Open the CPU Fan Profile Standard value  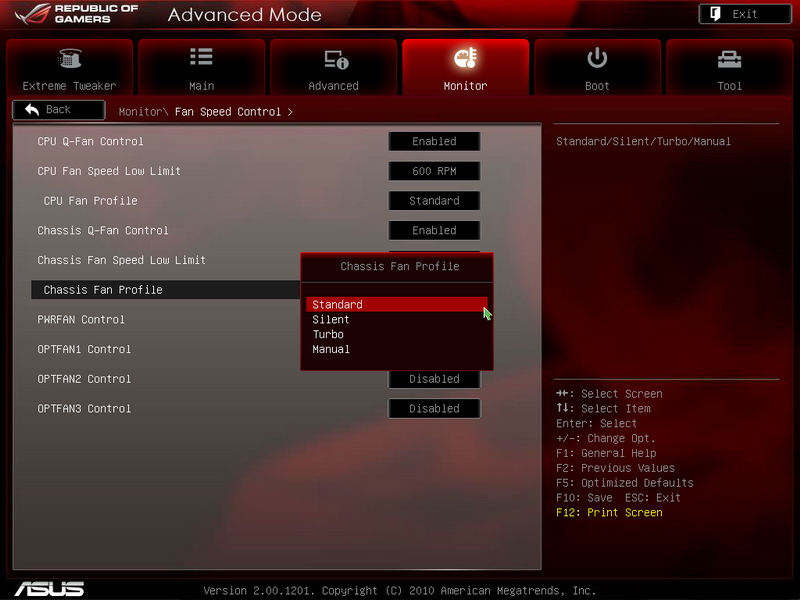(x=434, y=201)
